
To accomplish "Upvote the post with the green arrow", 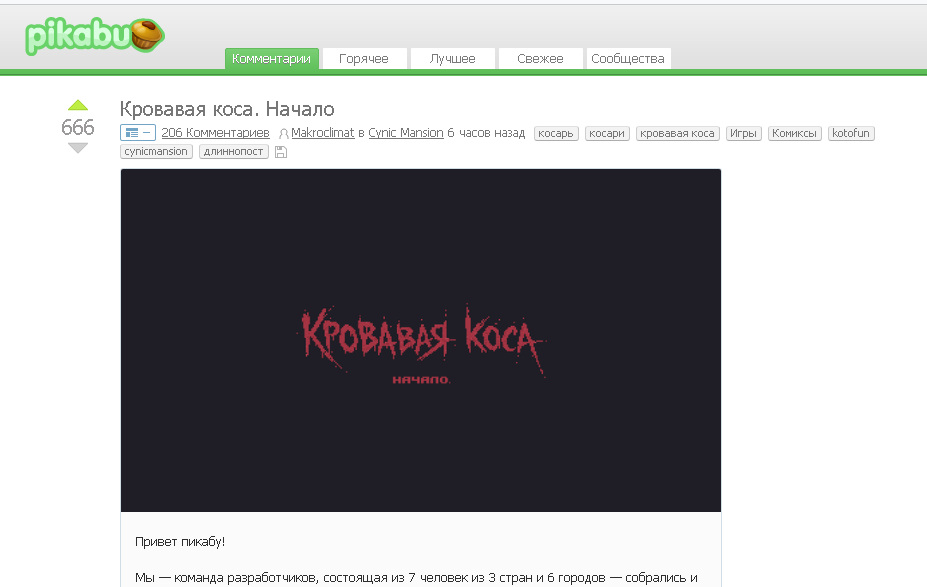I will coord(78,106).
